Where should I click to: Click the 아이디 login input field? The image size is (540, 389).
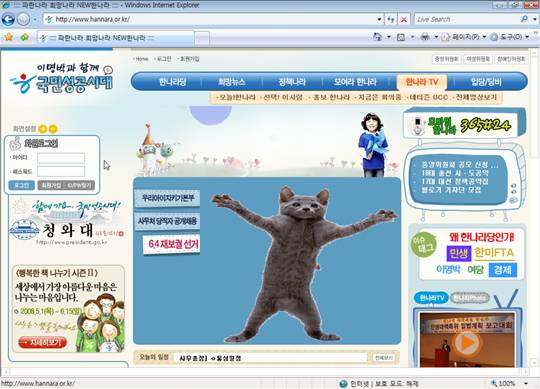(x=61, y=158)
